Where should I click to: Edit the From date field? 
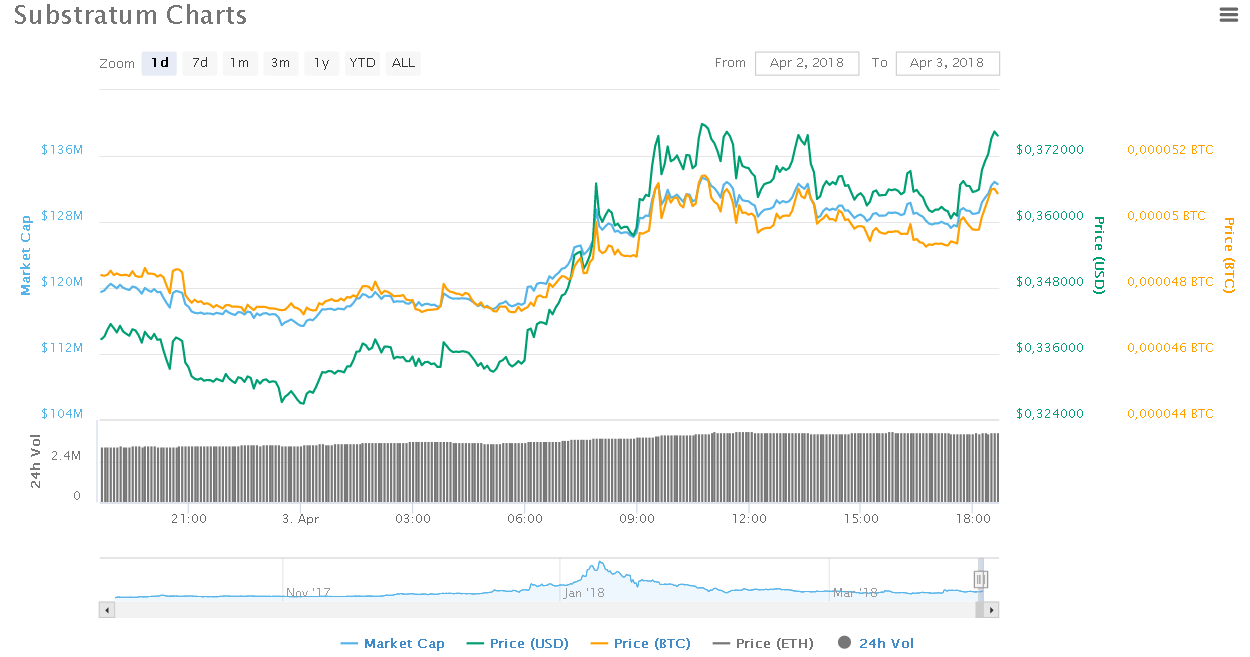tap(807, 63)
